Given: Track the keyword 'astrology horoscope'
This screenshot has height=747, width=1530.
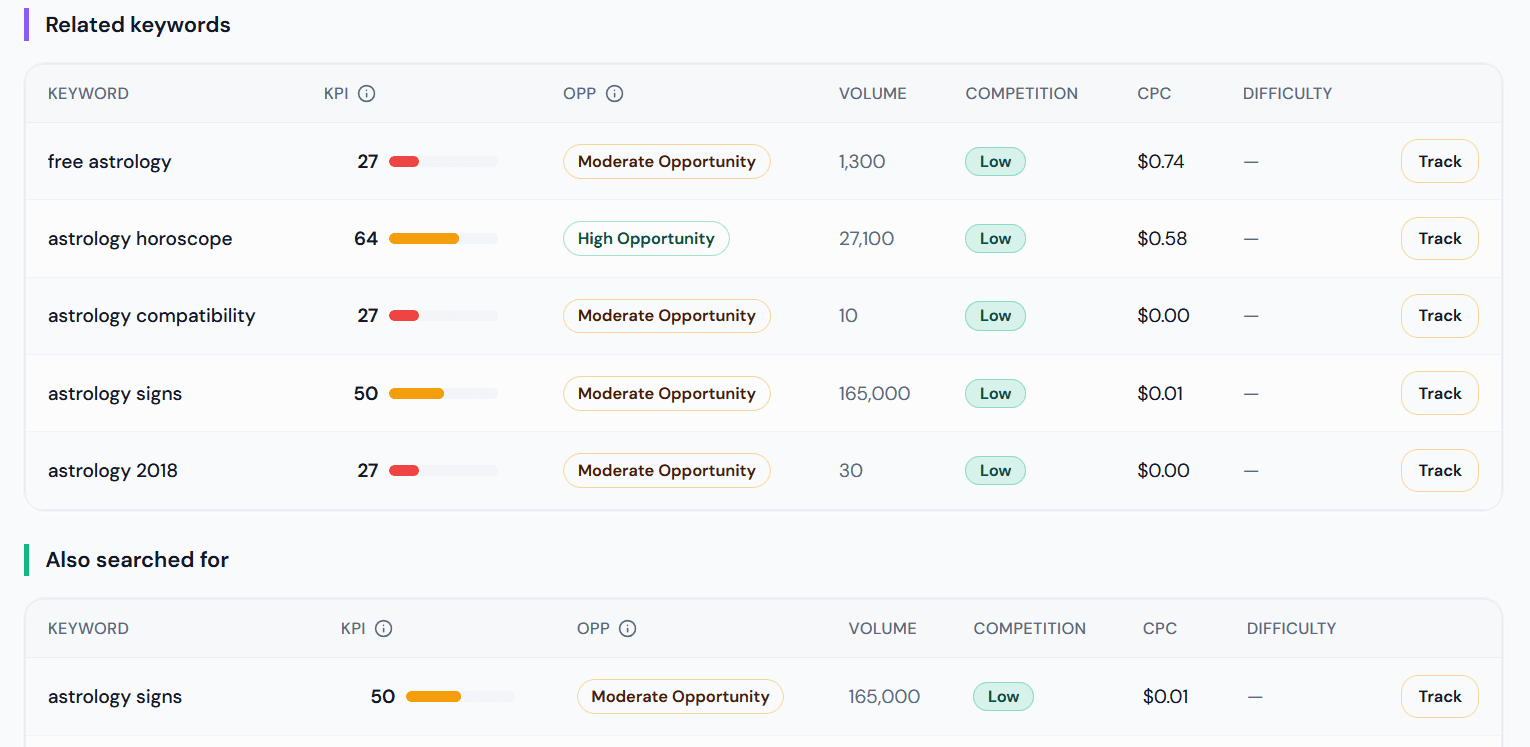Looking at the screenshot, I should pyautogui.click(x=1439, y=238).
